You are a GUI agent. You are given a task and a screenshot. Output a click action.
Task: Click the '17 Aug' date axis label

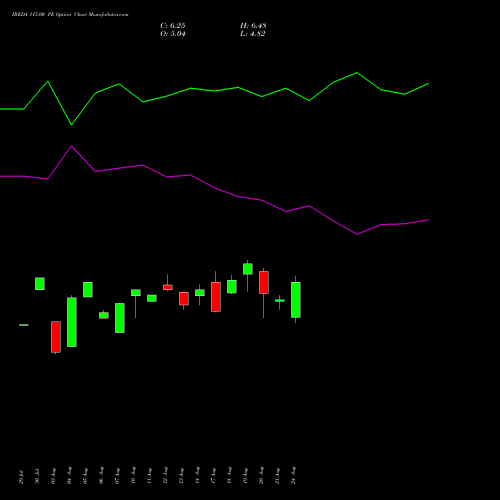pos(213,476)
